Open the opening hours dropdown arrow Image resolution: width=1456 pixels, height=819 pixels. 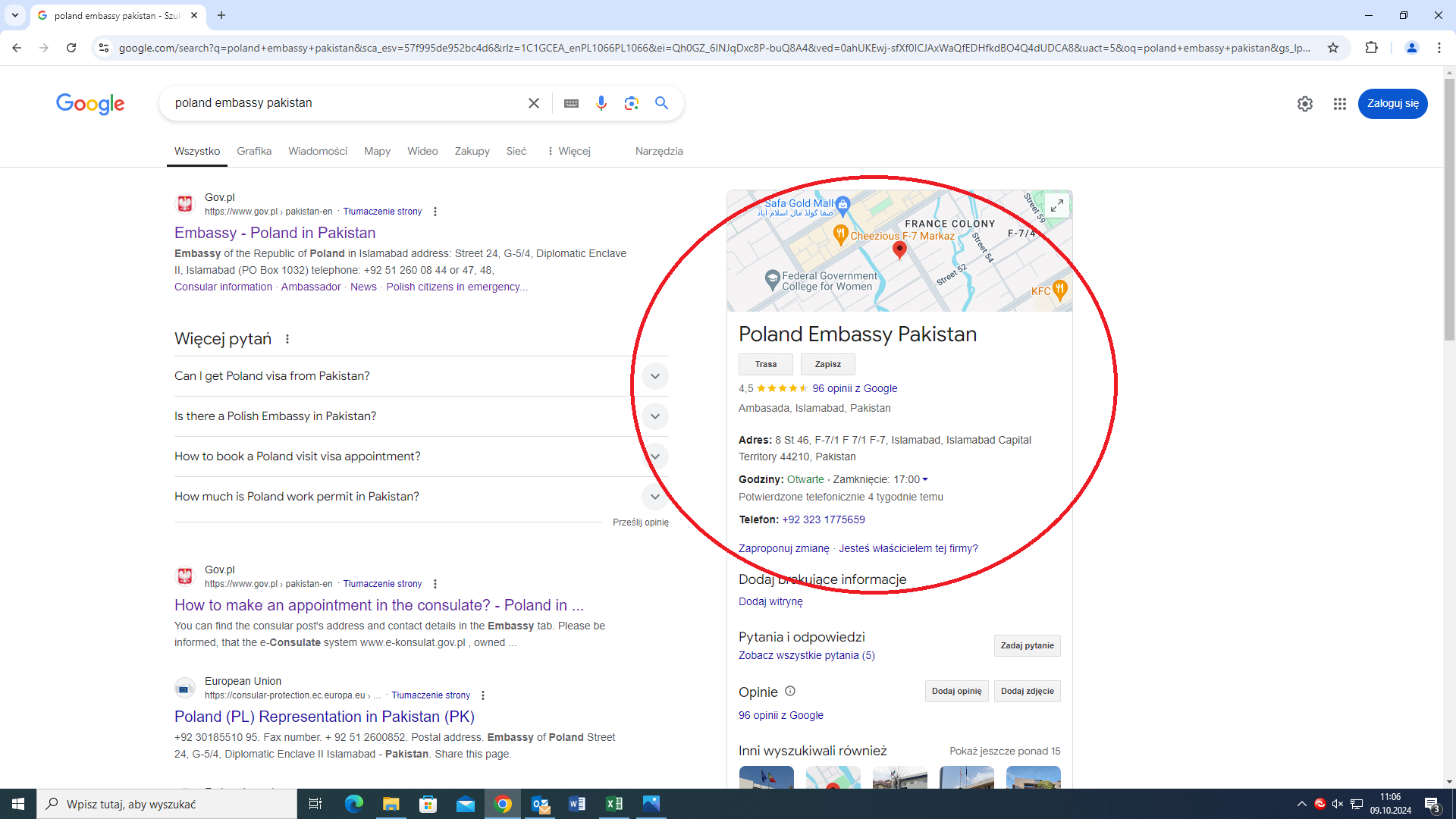(925, 479)
